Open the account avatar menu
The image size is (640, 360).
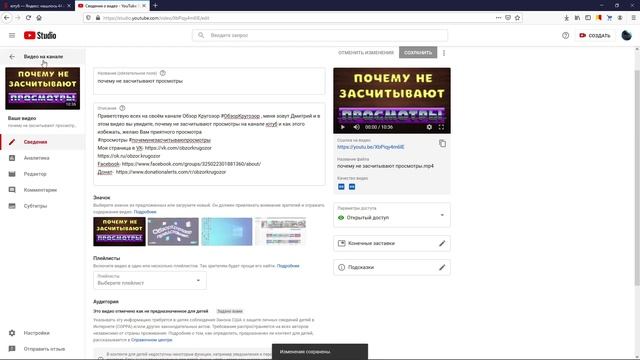point(627,36)
